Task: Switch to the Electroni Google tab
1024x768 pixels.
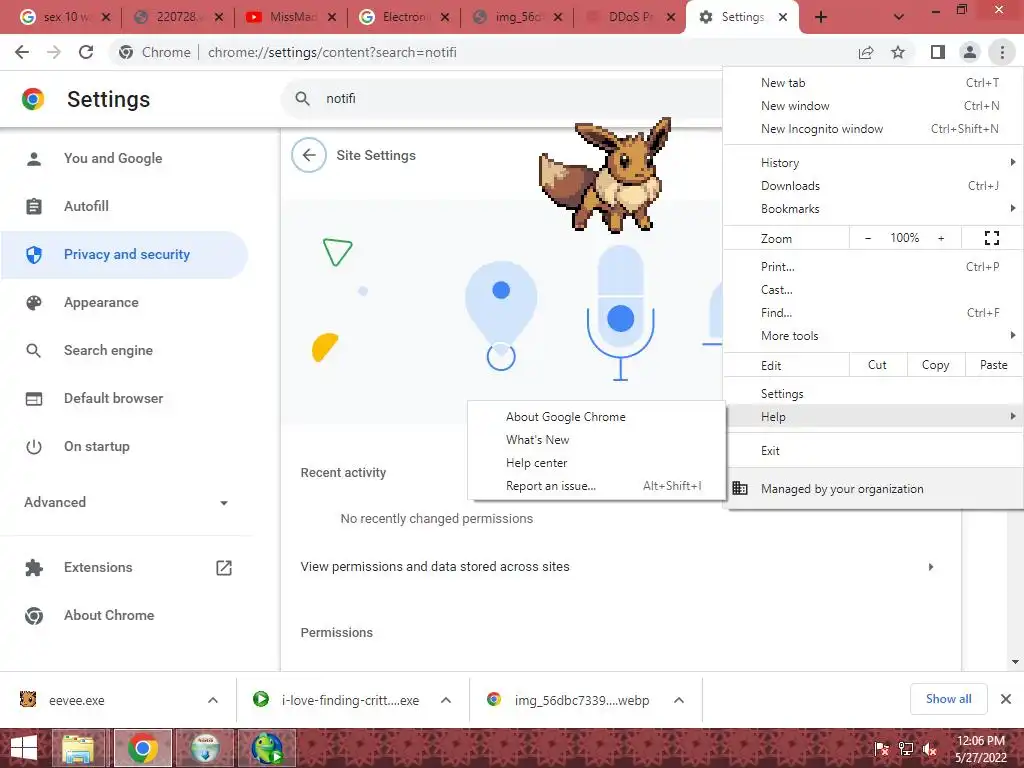Action: pyautogui.click(x=405, y=17)
